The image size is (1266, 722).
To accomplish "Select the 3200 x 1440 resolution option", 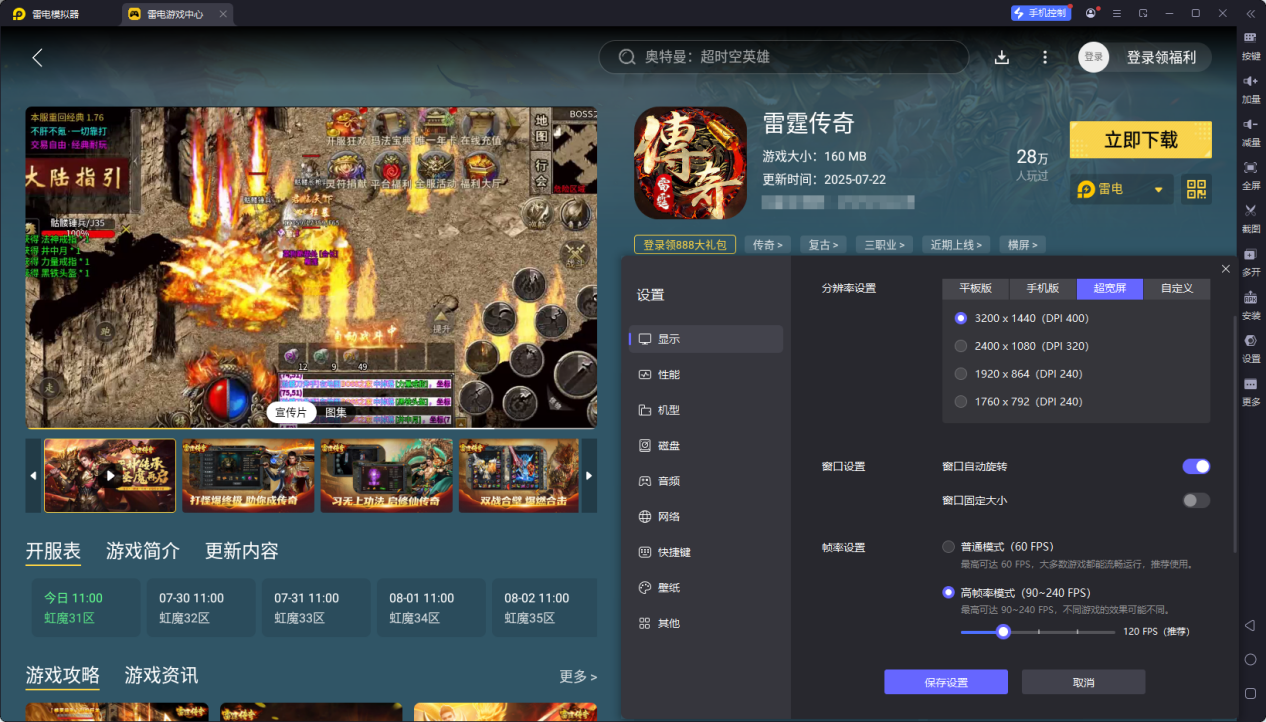I will click(961, 318).
